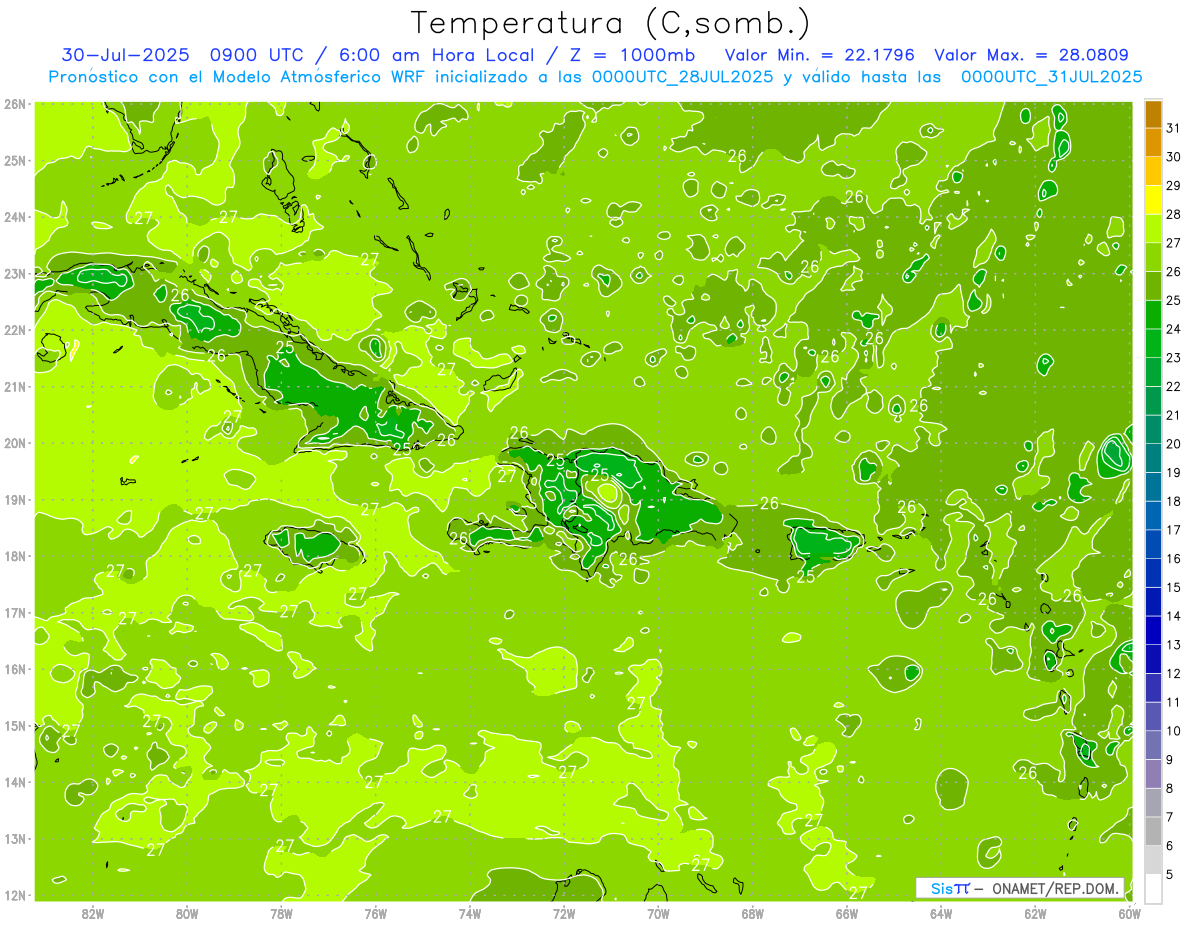Click the 25N latitude axis label

[x=14, y=160]
